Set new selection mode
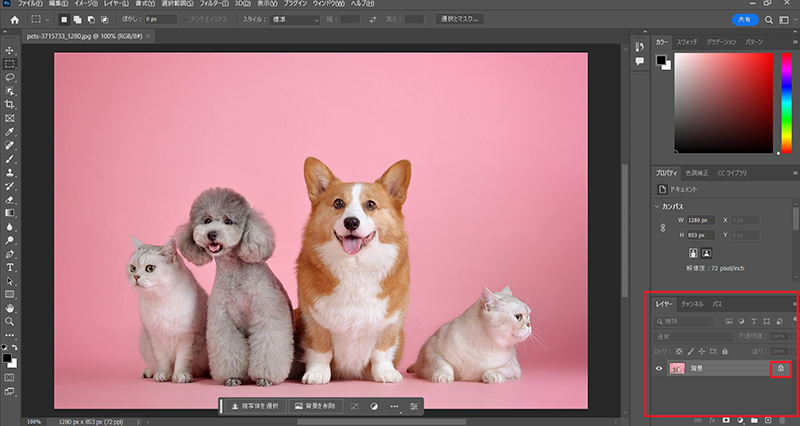Image resolution: width=800 pixels, height=426 pixels. click(64, 20)
